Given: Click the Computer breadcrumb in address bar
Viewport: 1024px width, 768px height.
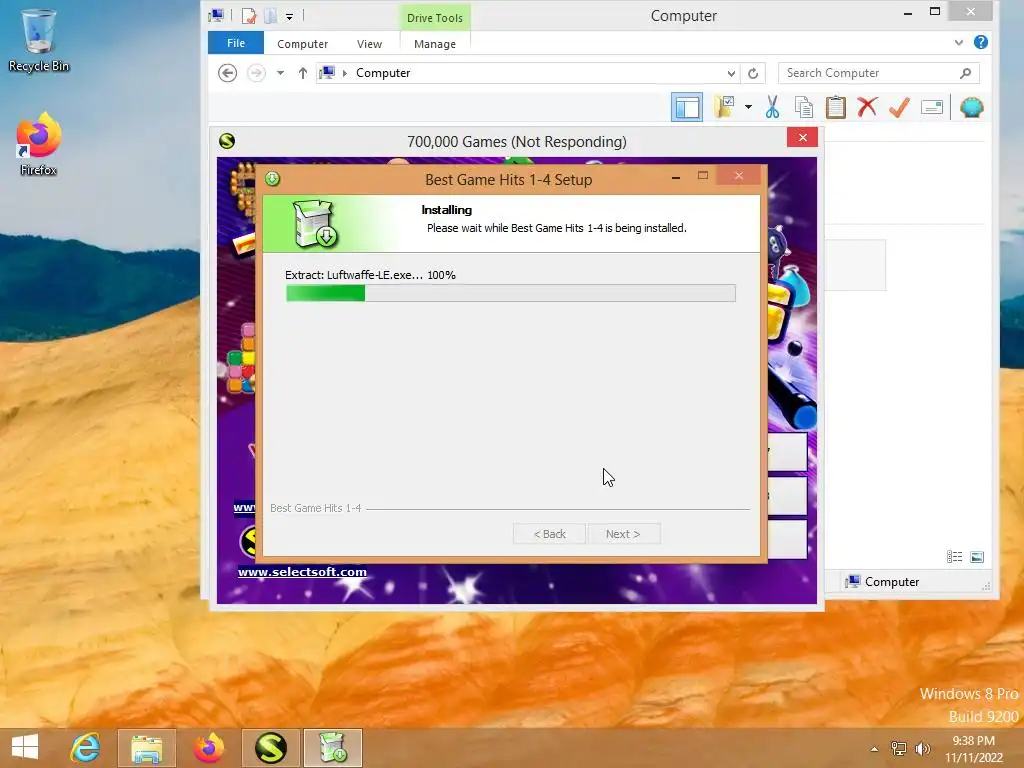Looking at the screenshot, I should click(383, 73).
